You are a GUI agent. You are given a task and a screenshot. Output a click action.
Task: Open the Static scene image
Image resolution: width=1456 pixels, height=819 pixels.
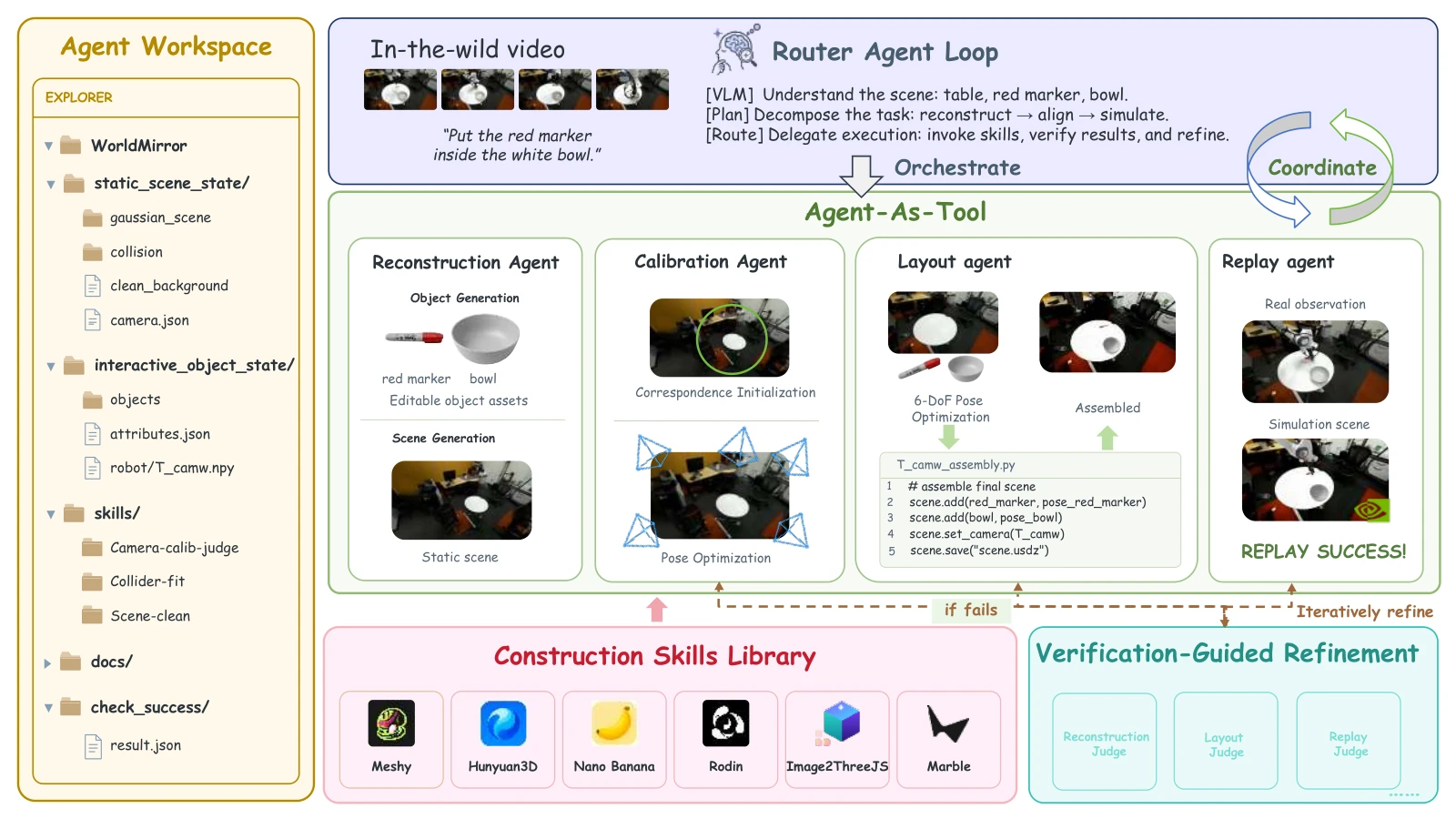[x=461, y=500]
